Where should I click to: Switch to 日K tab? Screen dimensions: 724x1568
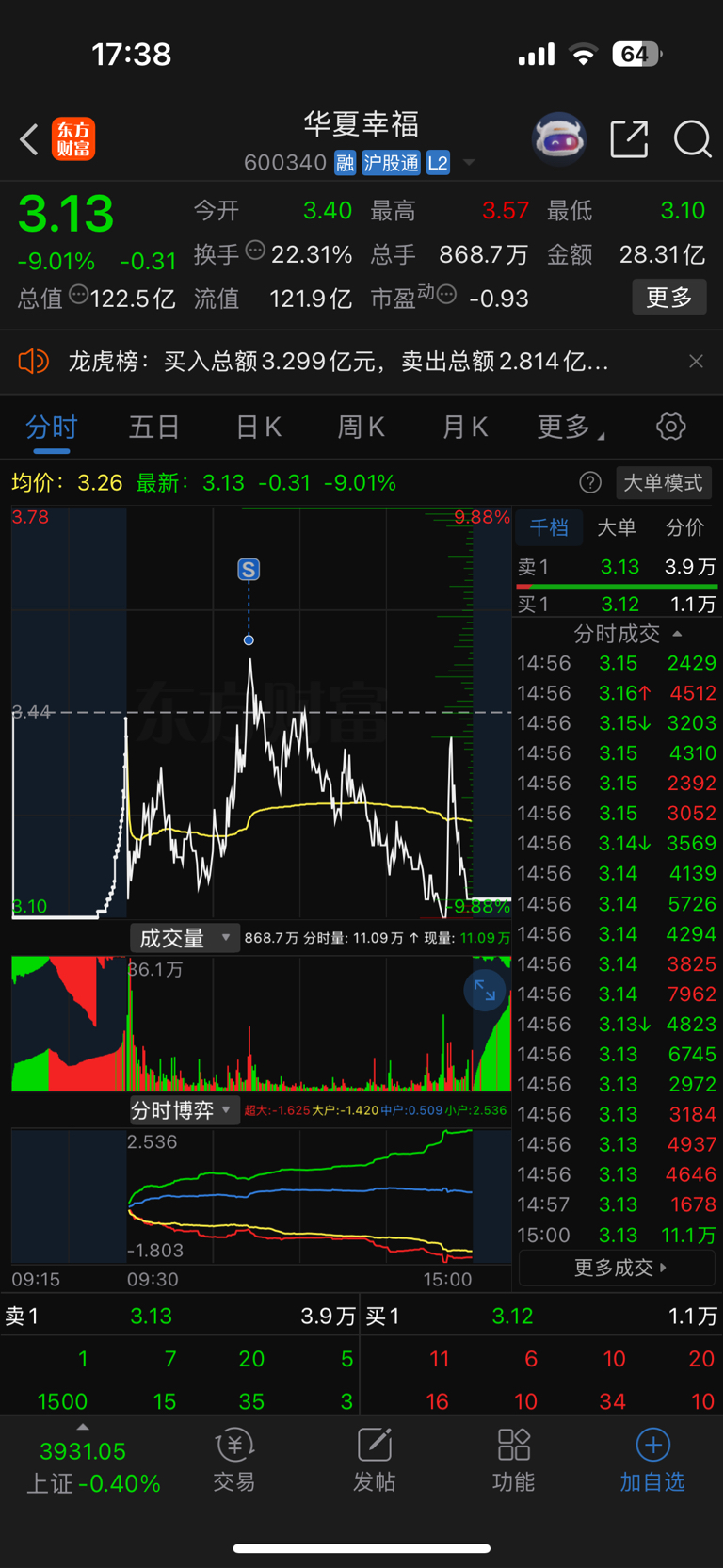coord(258,428)
